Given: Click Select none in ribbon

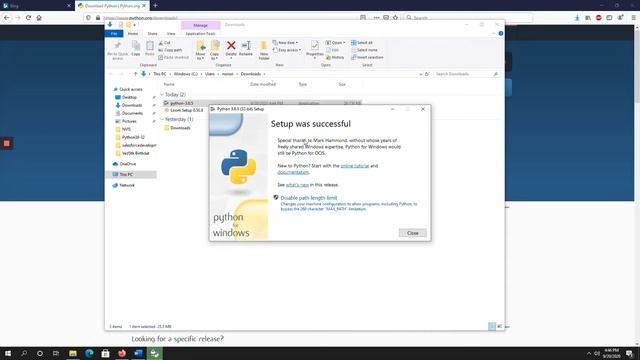Looking at the screenshot, I should pos(364,50).
